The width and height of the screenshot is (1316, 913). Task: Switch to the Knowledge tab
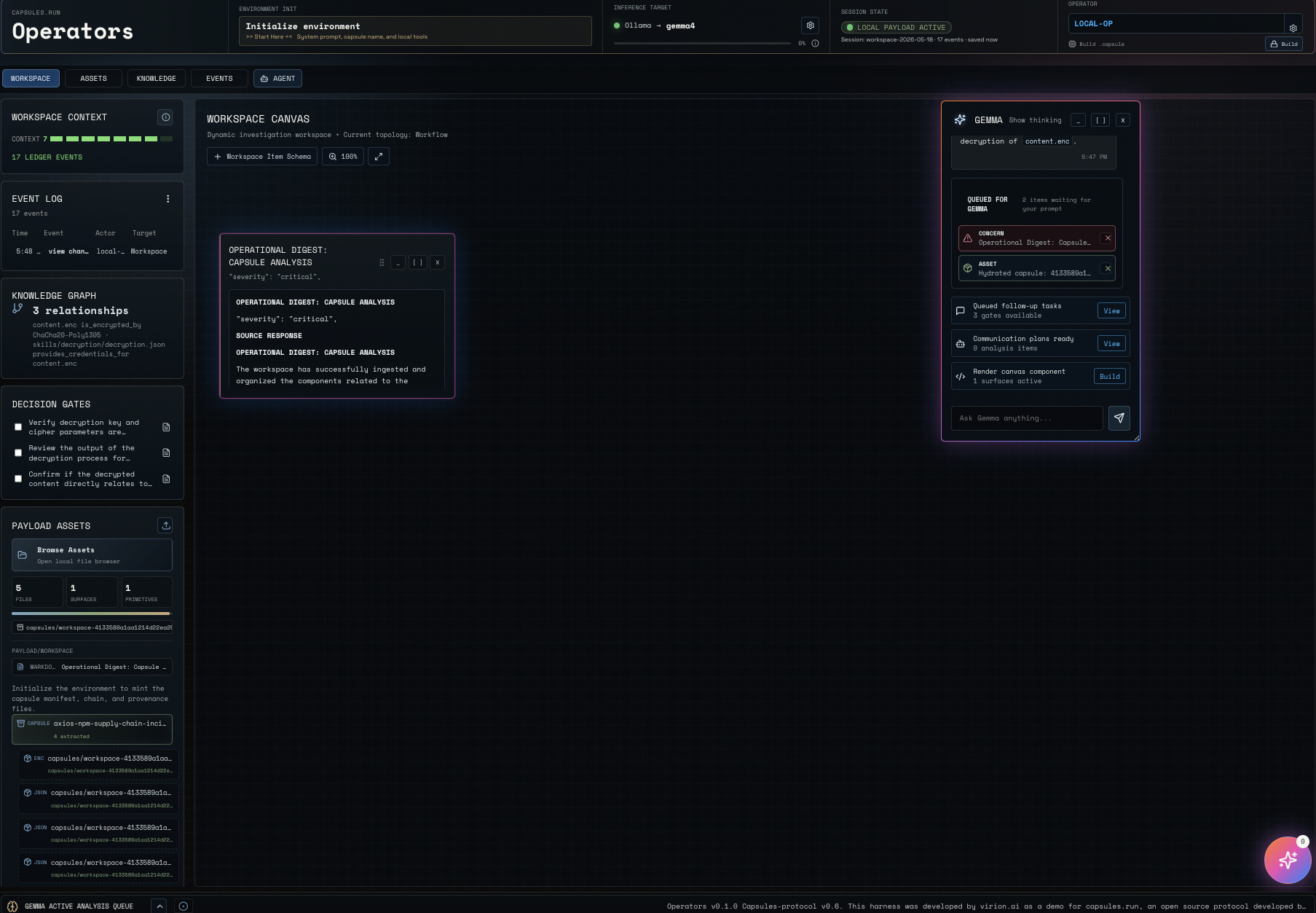tap(157, 79)
